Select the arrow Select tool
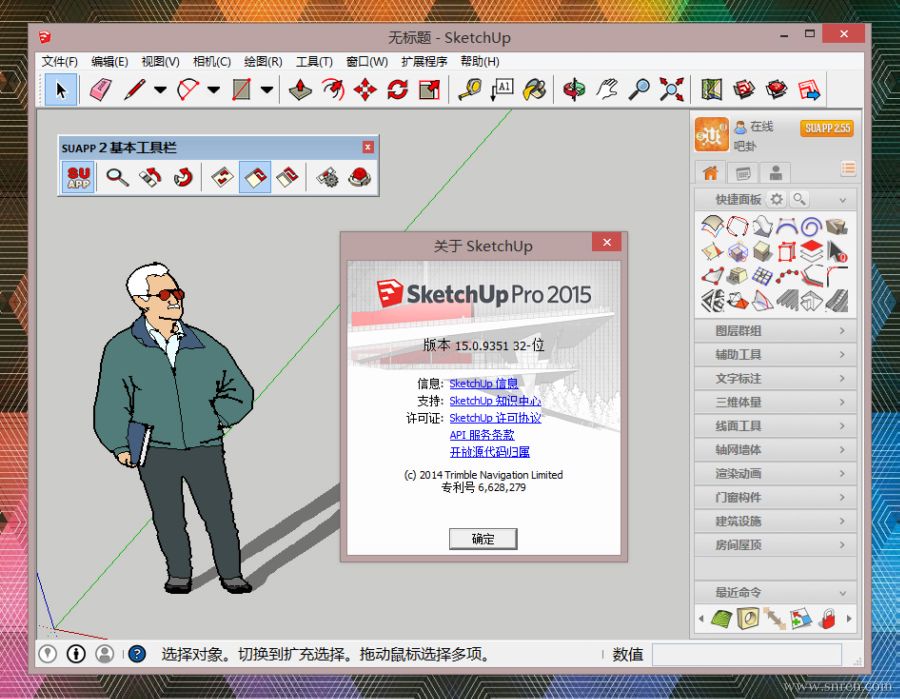Viewport: 900px width, 699px height. point(61,90)
